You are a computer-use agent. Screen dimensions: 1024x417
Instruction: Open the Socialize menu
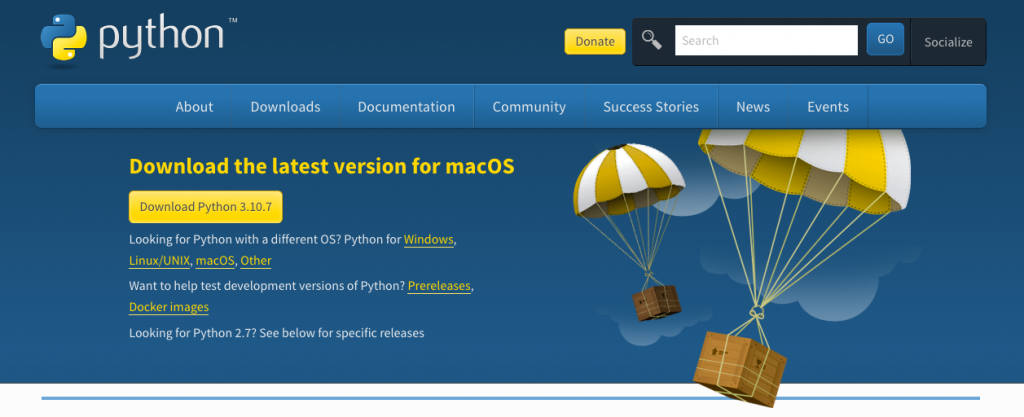pyautogui.click(x=948, y=42)
